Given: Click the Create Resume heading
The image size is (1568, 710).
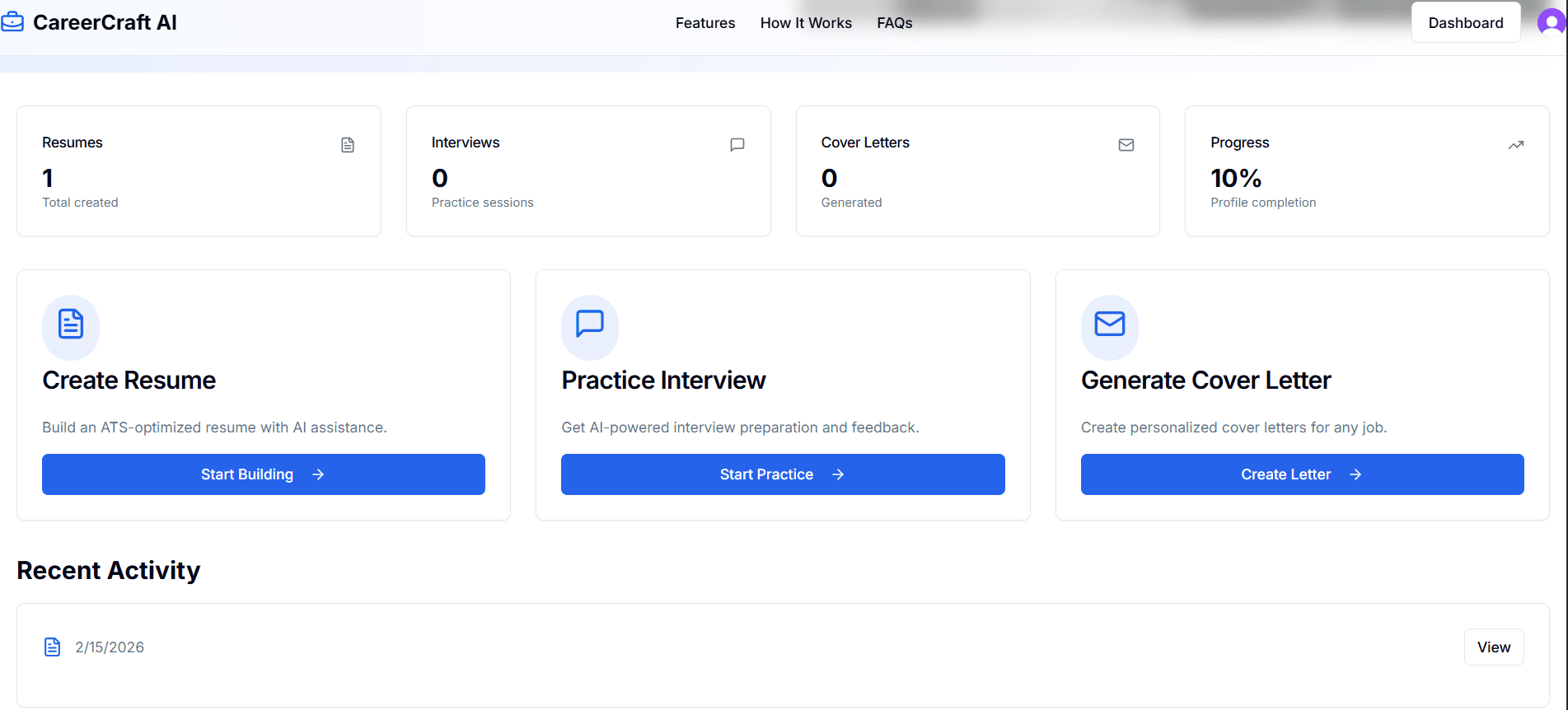Looking at the screenshot, I should [129, 381].
